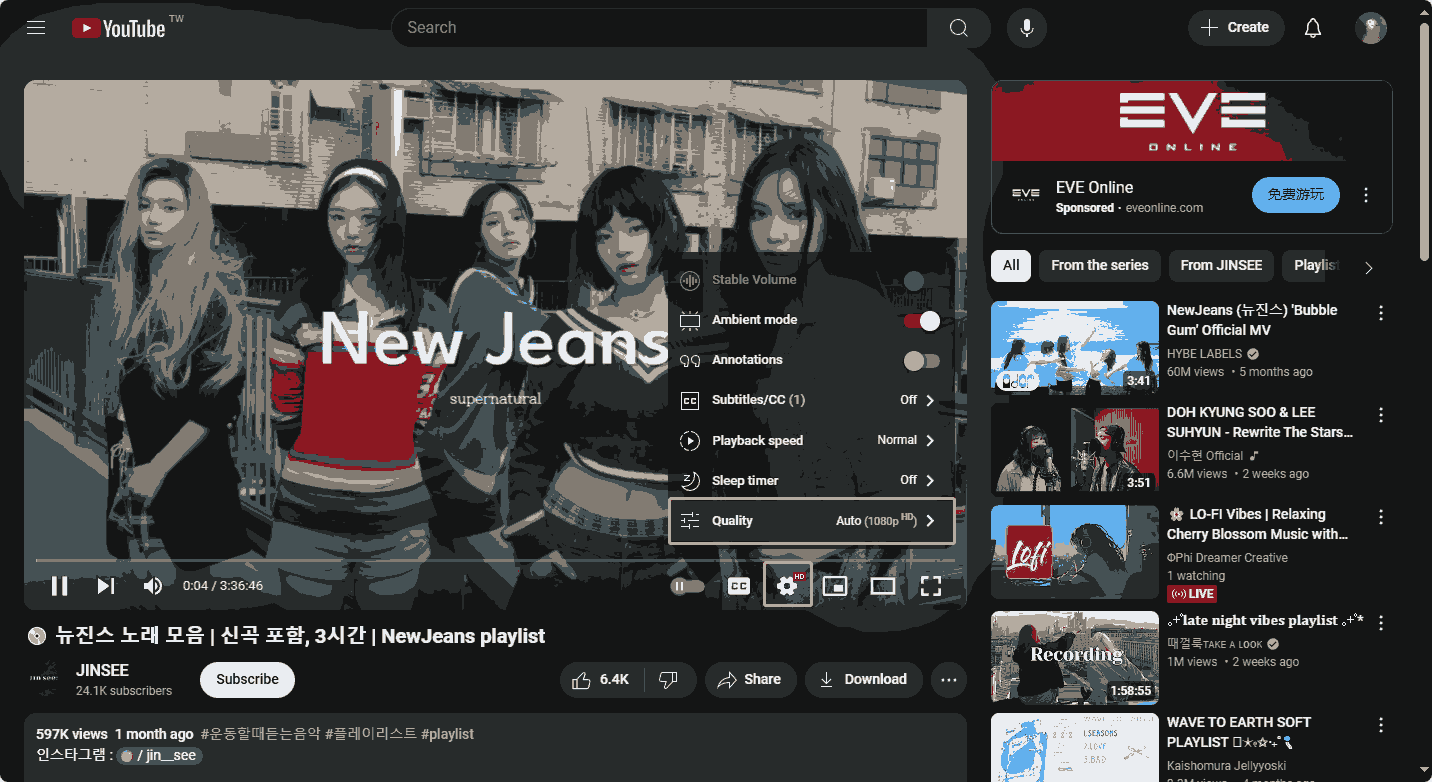
Task: Enable Annotations switch
Action: (x=921, y=361)
